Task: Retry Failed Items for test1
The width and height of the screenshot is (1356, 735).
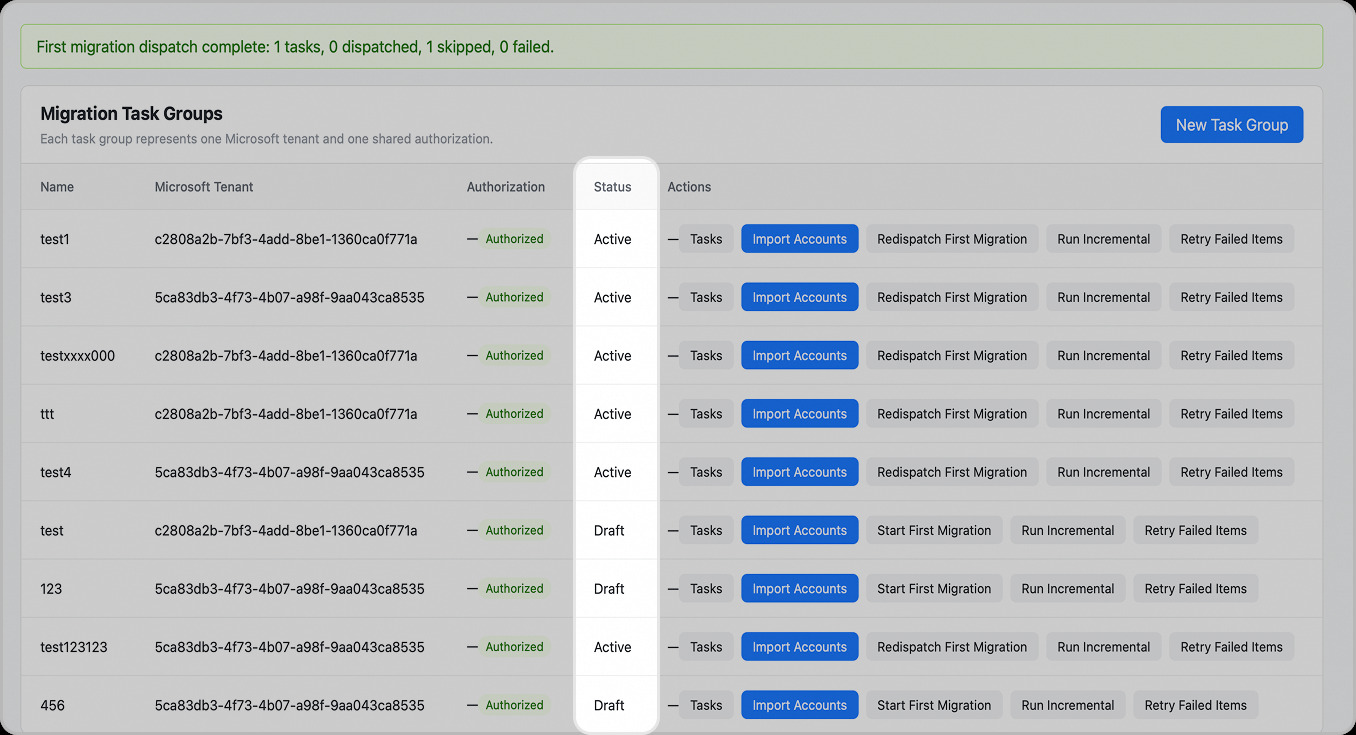Action: (1231, 239)
